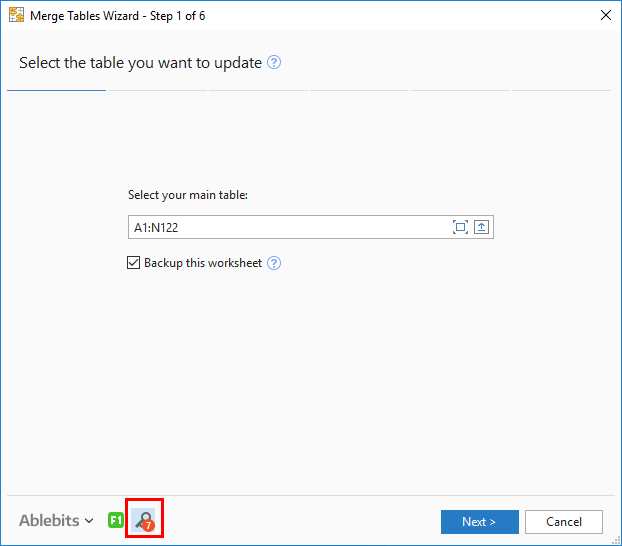Toggle the Backup this worksheet checkbox
The width and height of the screenshot is (622, 546).
click(x=134, y=263)
